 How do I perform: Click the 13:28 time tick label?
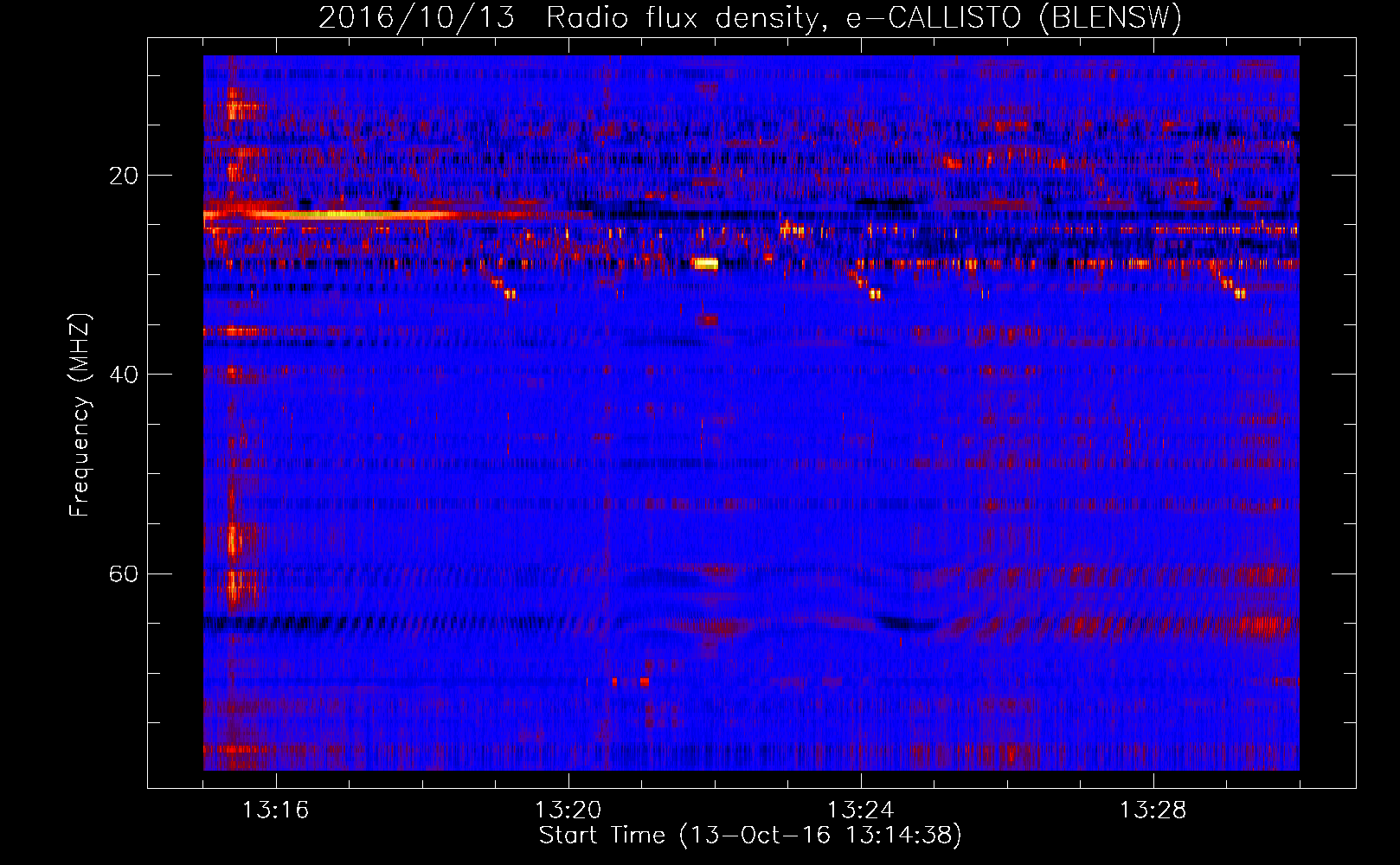coord(1153,810)
